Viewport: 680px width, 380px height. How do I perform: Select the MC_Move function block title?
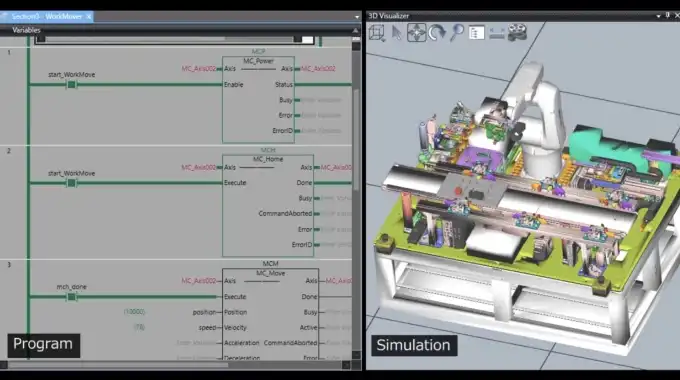coord(271,273)
